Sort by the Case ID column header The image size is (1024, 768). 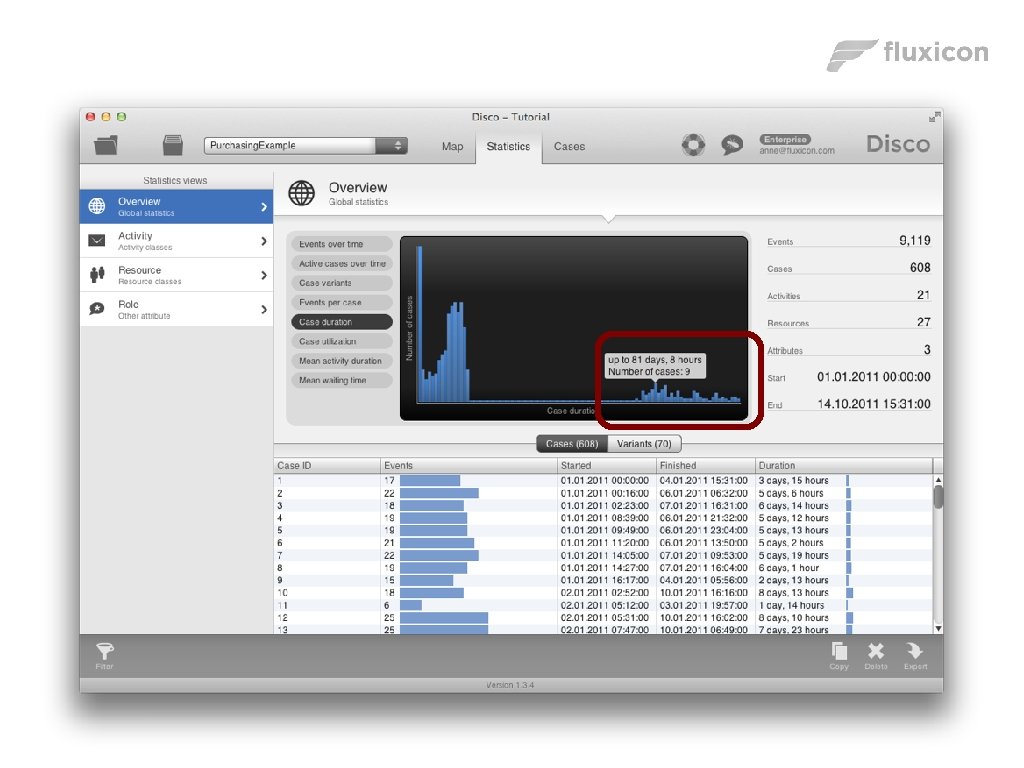(x=327, y=466)
